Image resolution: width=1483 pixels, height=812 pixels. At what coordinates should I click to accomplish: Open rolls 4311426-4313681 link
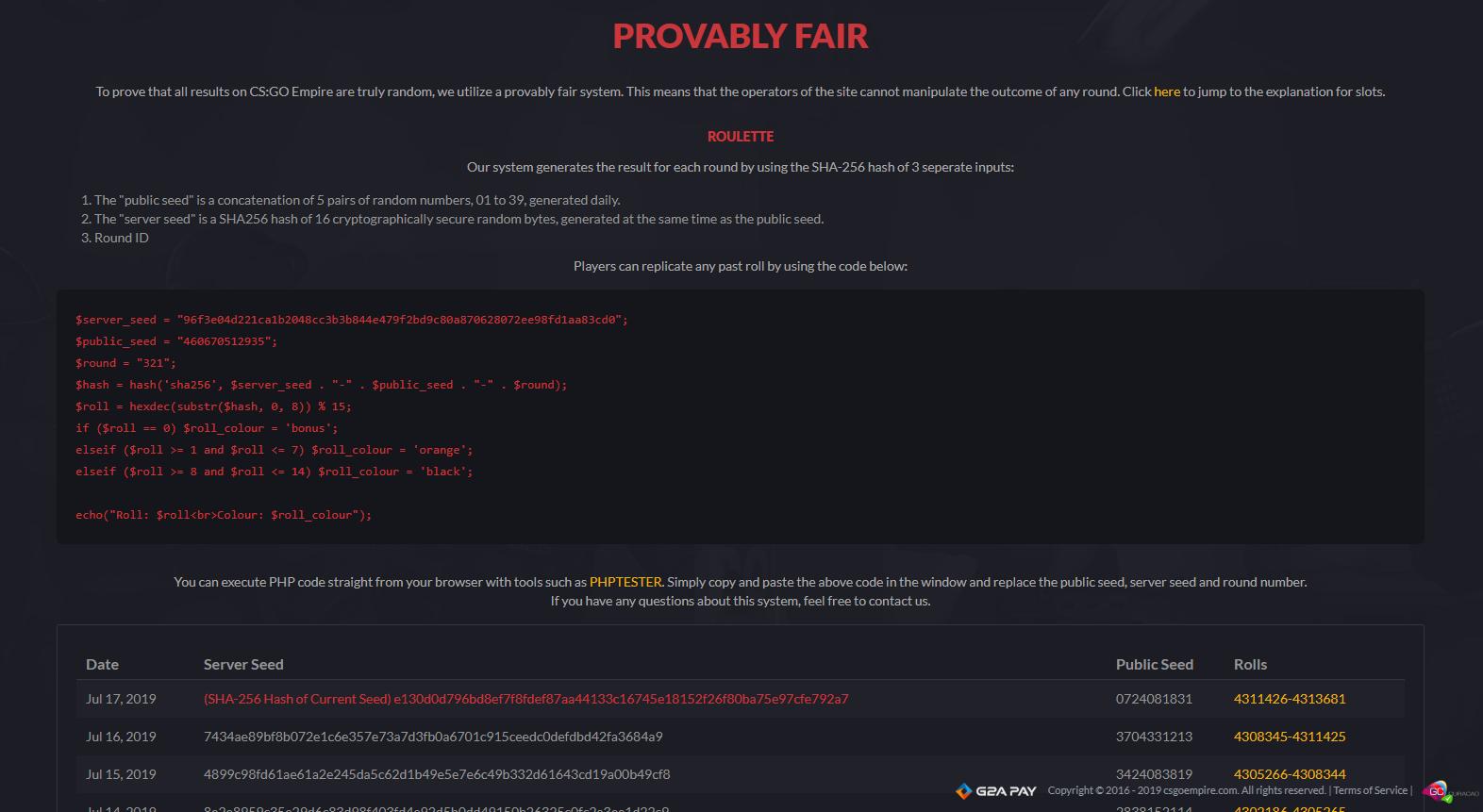tap(1290, 699)
